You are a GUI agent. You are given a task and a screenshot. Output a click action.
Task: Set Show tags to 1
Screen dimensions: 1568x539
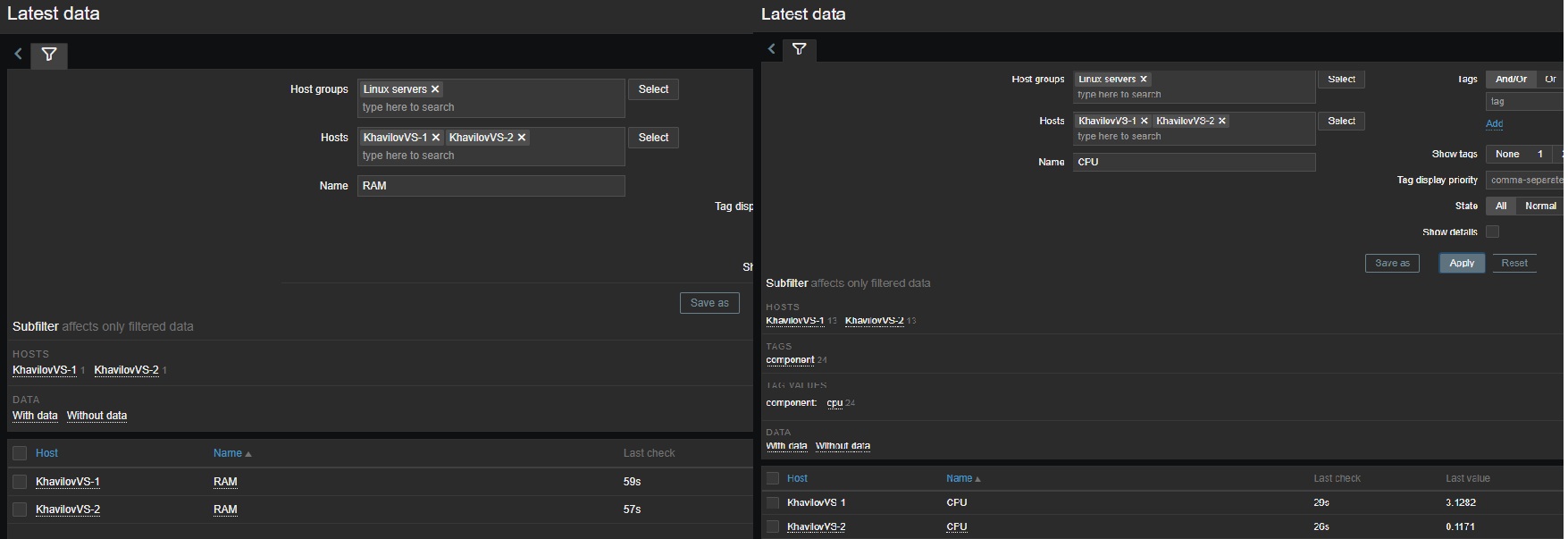pyautogui.click(x=1540, y=154)
